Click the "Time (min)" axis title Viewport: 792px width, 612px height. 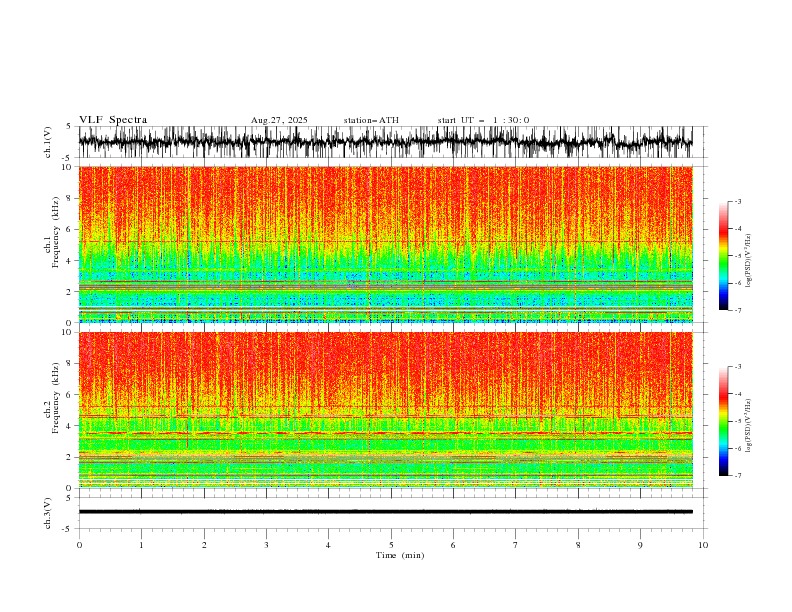tap(400, 555)
